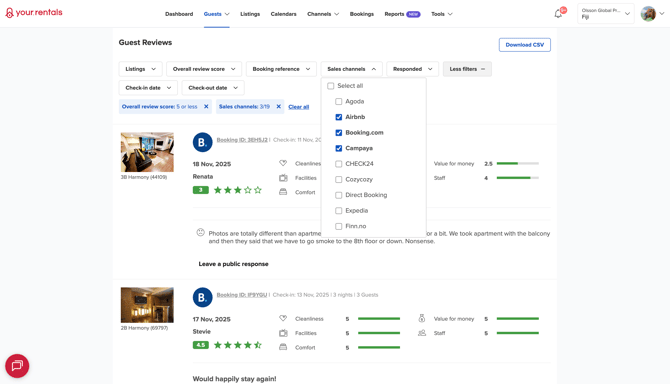The height and width of the screenshot is (384, 670).
Task: Open the Olsson Global account selector
Action: click(x=605, y=14)
